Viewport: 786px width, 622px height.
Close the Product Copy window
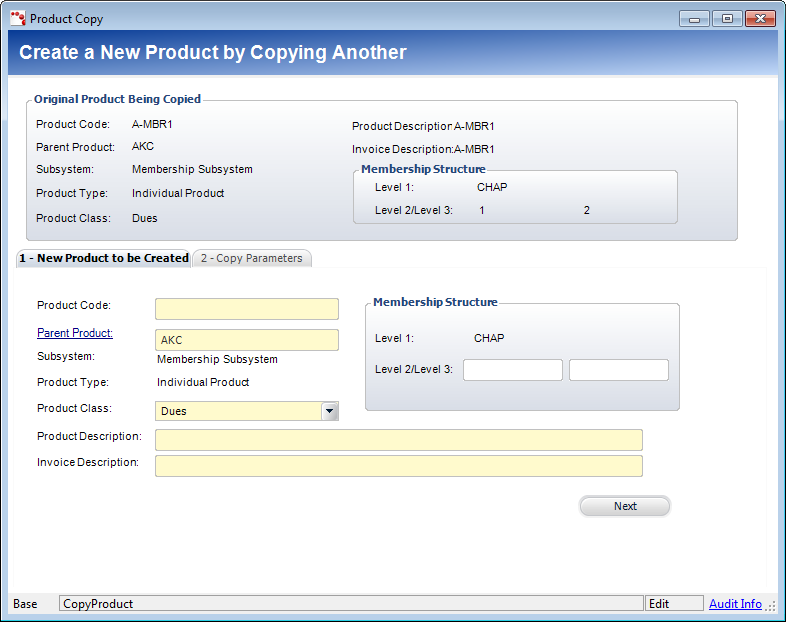point(759,18)
